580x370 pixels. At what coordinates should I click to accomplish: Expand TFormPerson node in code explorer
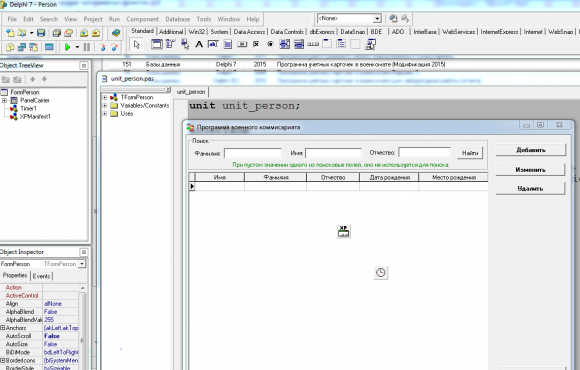[x=105, y=97]
